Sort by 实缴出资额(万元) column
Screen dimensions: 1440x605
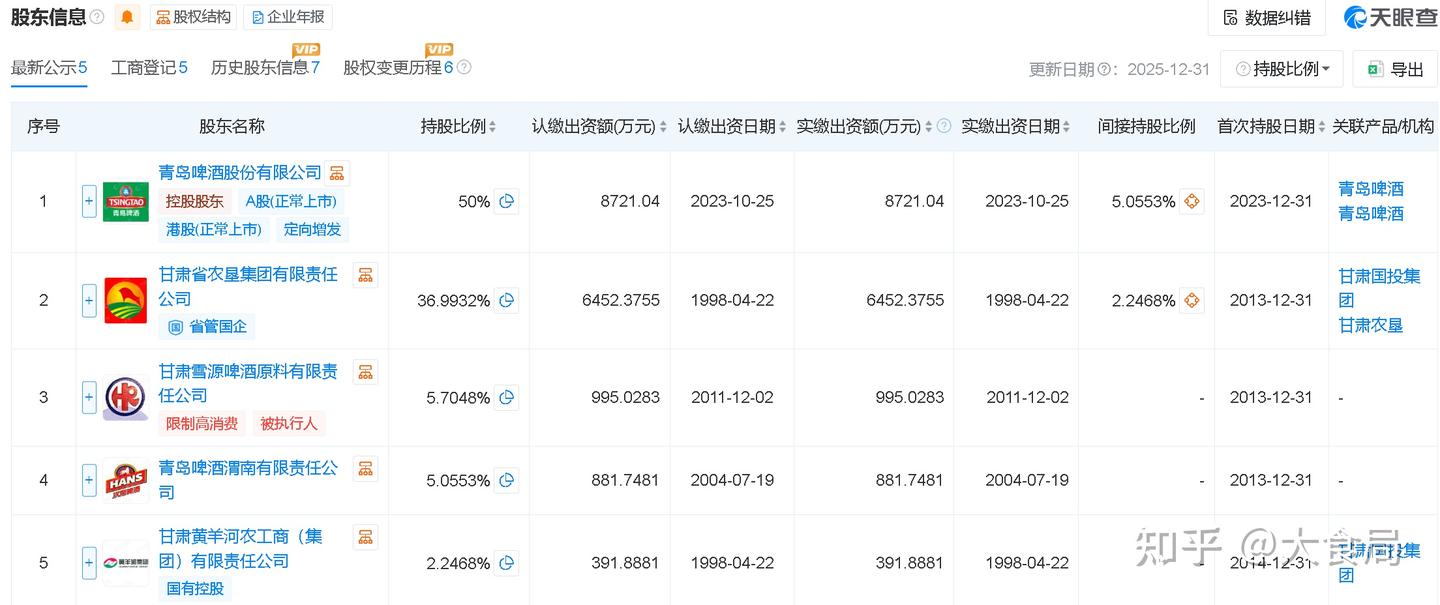pos(928,127)
